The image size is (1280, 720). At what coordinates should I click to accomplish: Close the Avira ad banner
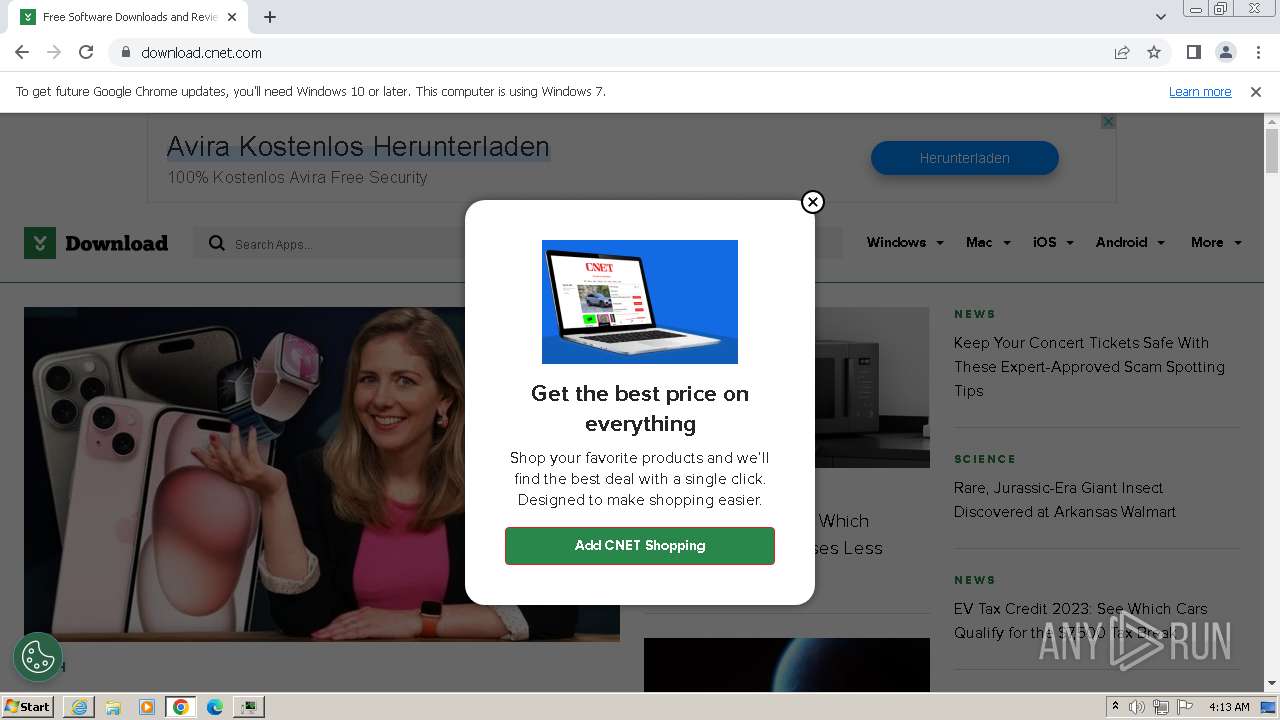1108,121
